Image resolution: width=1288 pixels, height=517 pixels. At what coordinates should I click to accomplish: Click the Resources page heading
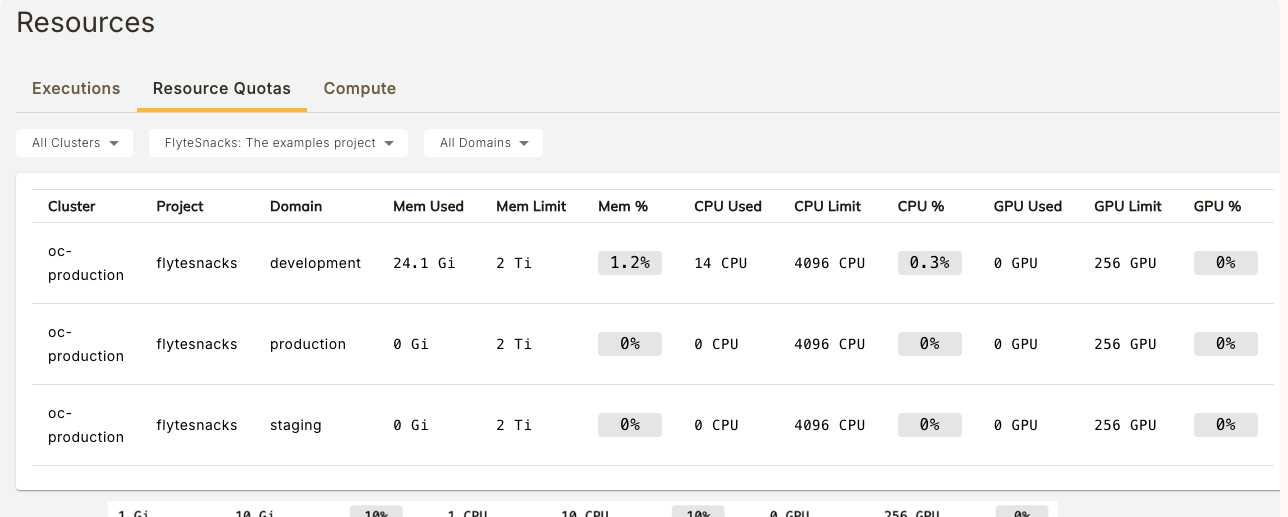(86, 22)
